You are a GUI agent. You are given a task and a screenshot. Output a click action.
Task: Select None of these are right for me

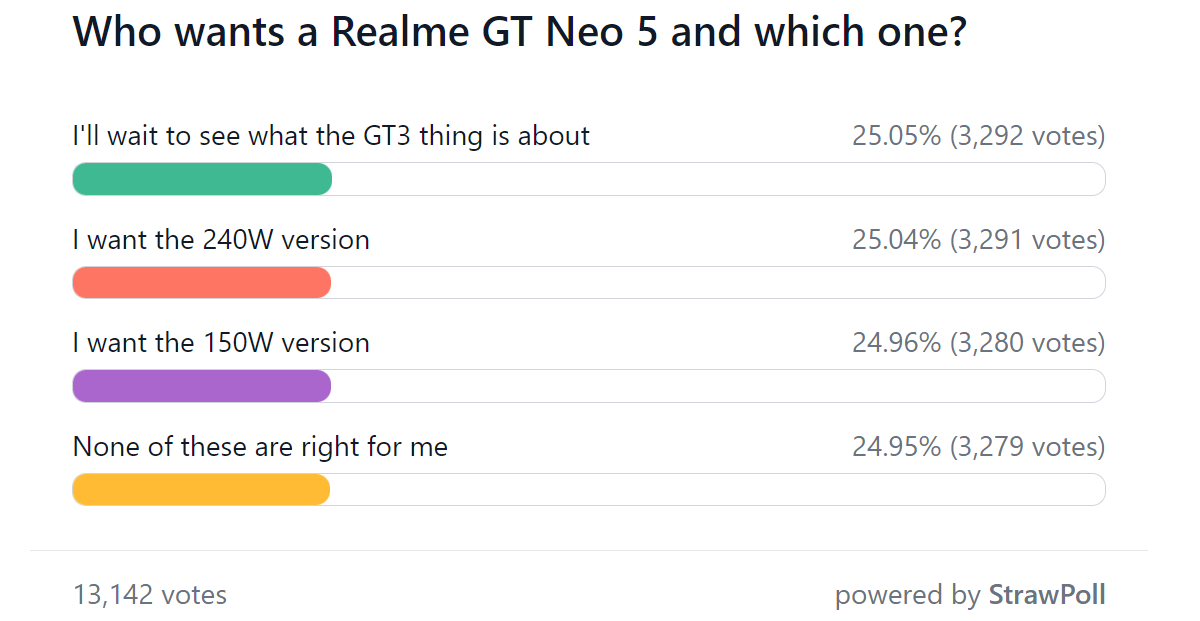pyautogui.click(x=260, y=446)
